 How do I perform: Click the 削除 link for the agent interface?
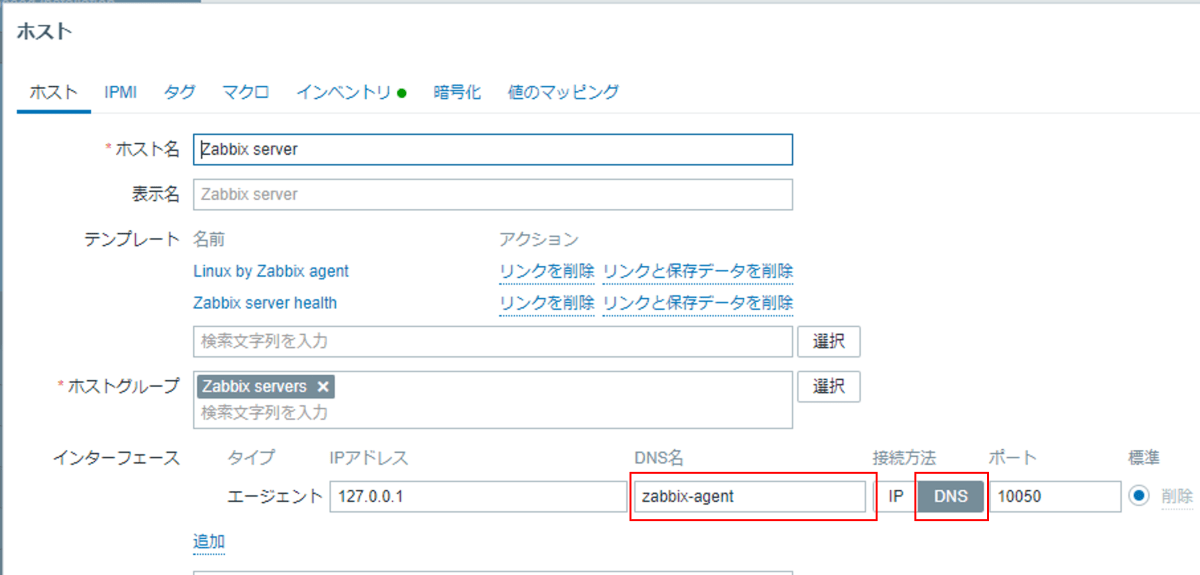coord(1177,496)
